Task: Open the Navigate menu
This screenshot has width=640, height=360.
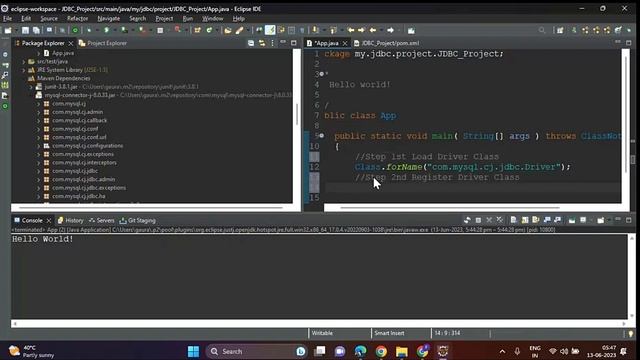Action: 109,18
